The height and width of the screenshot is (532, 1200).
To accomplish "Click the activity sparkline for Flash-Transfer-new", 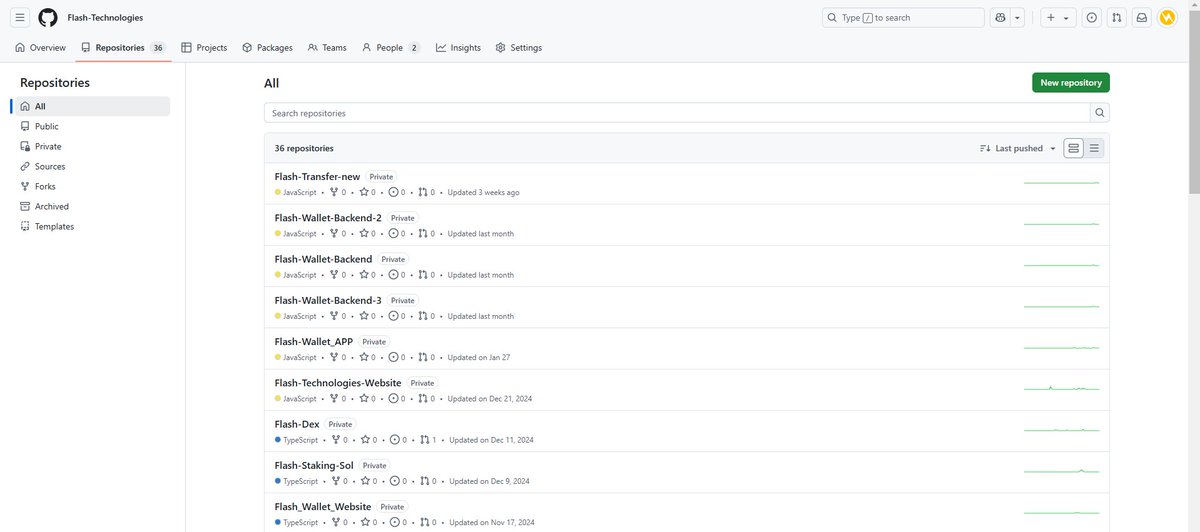I will tap(1061, 182).
